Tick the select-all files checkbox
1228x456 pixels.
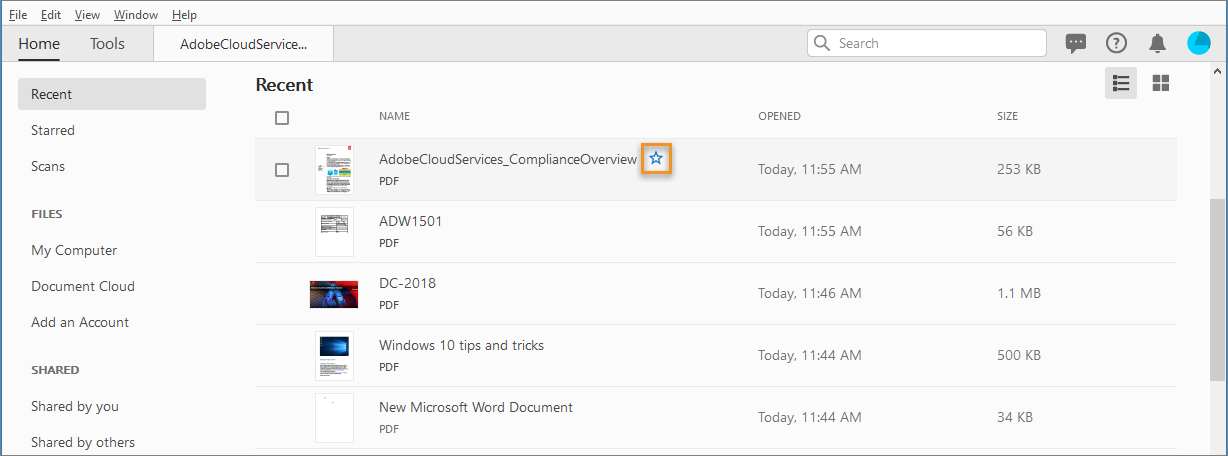[282, 118]
